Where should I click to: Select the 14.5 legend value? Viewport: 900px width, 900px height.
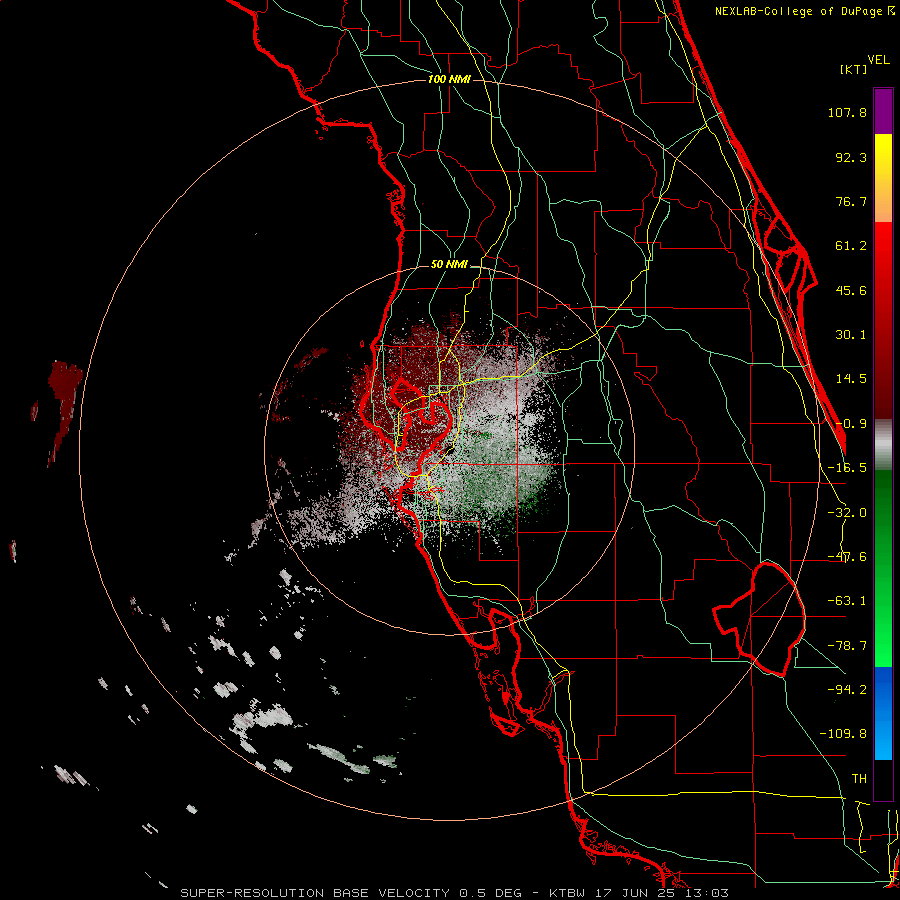pos(851,379)
